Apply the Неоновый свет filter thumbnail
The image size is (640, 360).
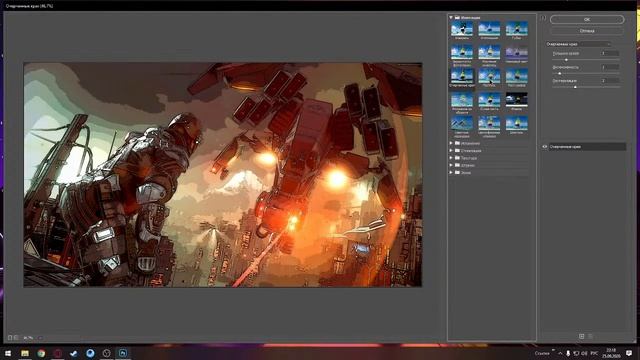coord(516,53)
